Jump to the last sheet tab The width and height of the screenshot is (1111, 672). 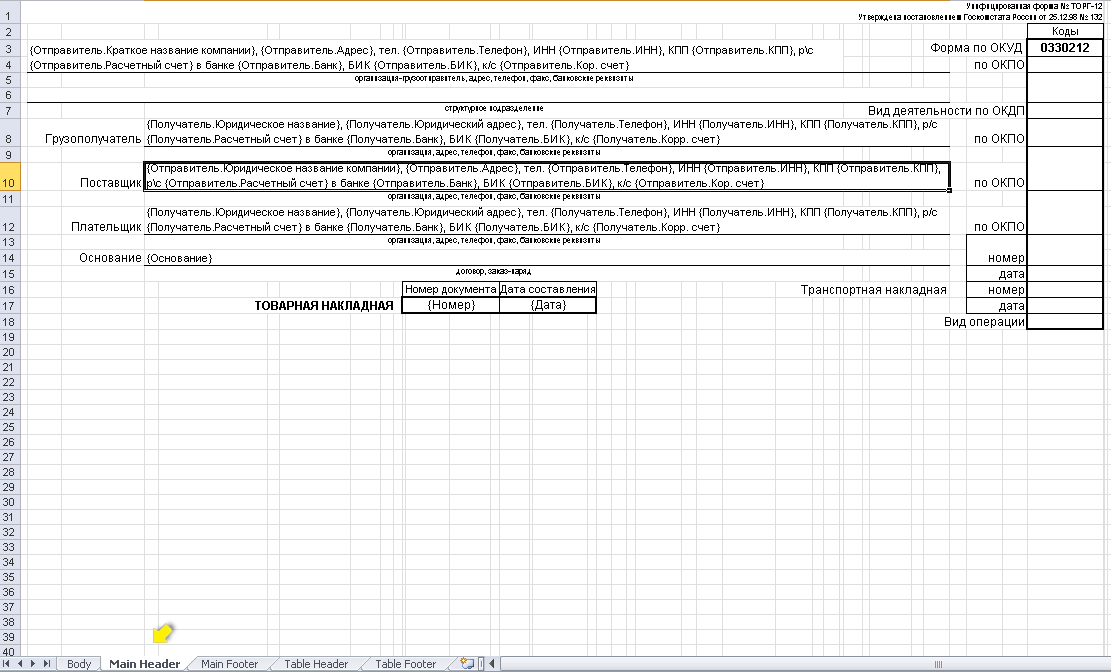point(47,664)
